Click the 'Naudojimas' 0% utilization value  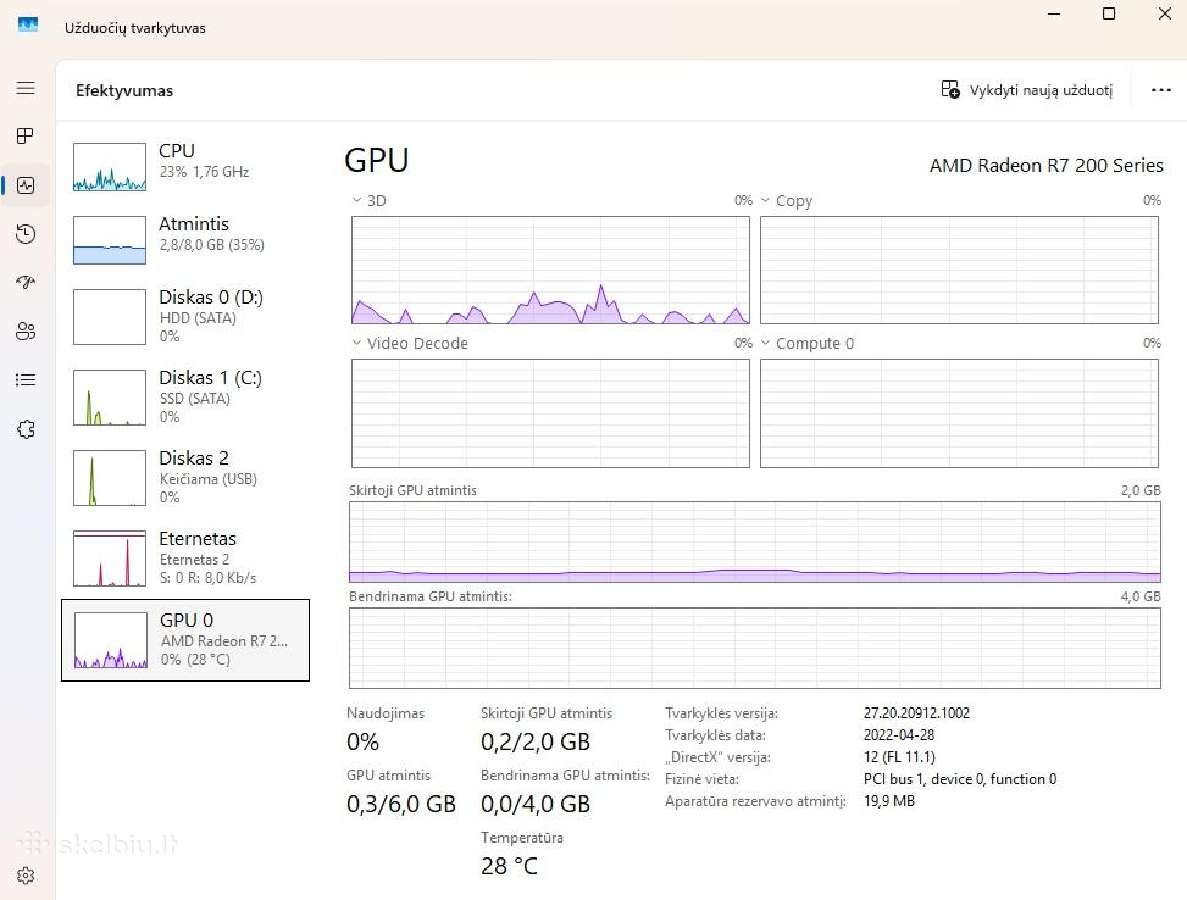click(363, 742)
